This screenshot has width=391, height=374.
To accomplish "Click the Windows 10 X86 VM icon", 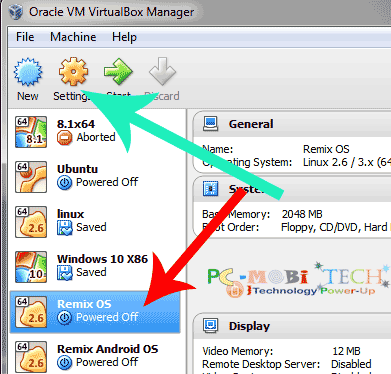I will [x=31, y=267].
